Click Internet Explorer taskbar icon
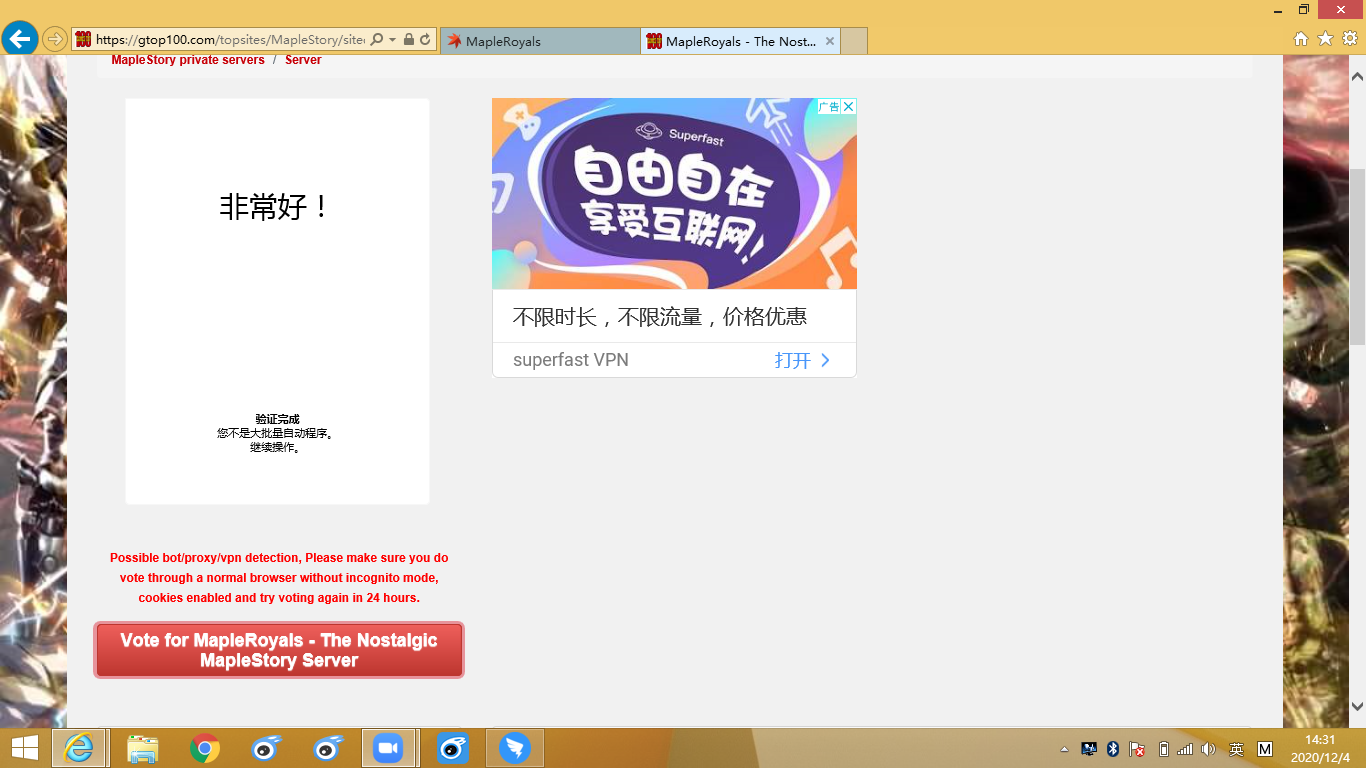Image resolution: width=1366 pixels, height=768 pixels. (78, 748)
